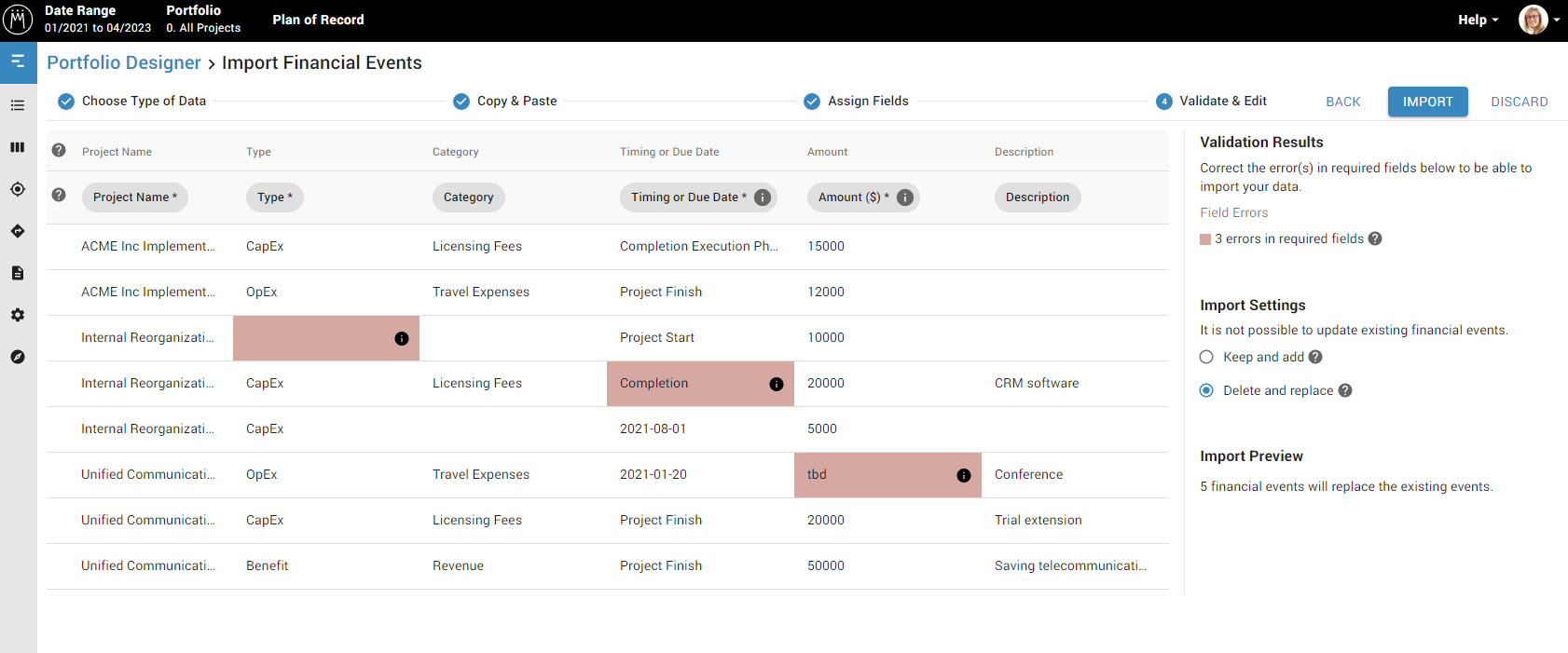1568x653 pixels.
Task: Click help icon next to Delete and replace
Action: [x=1345, y=390]
